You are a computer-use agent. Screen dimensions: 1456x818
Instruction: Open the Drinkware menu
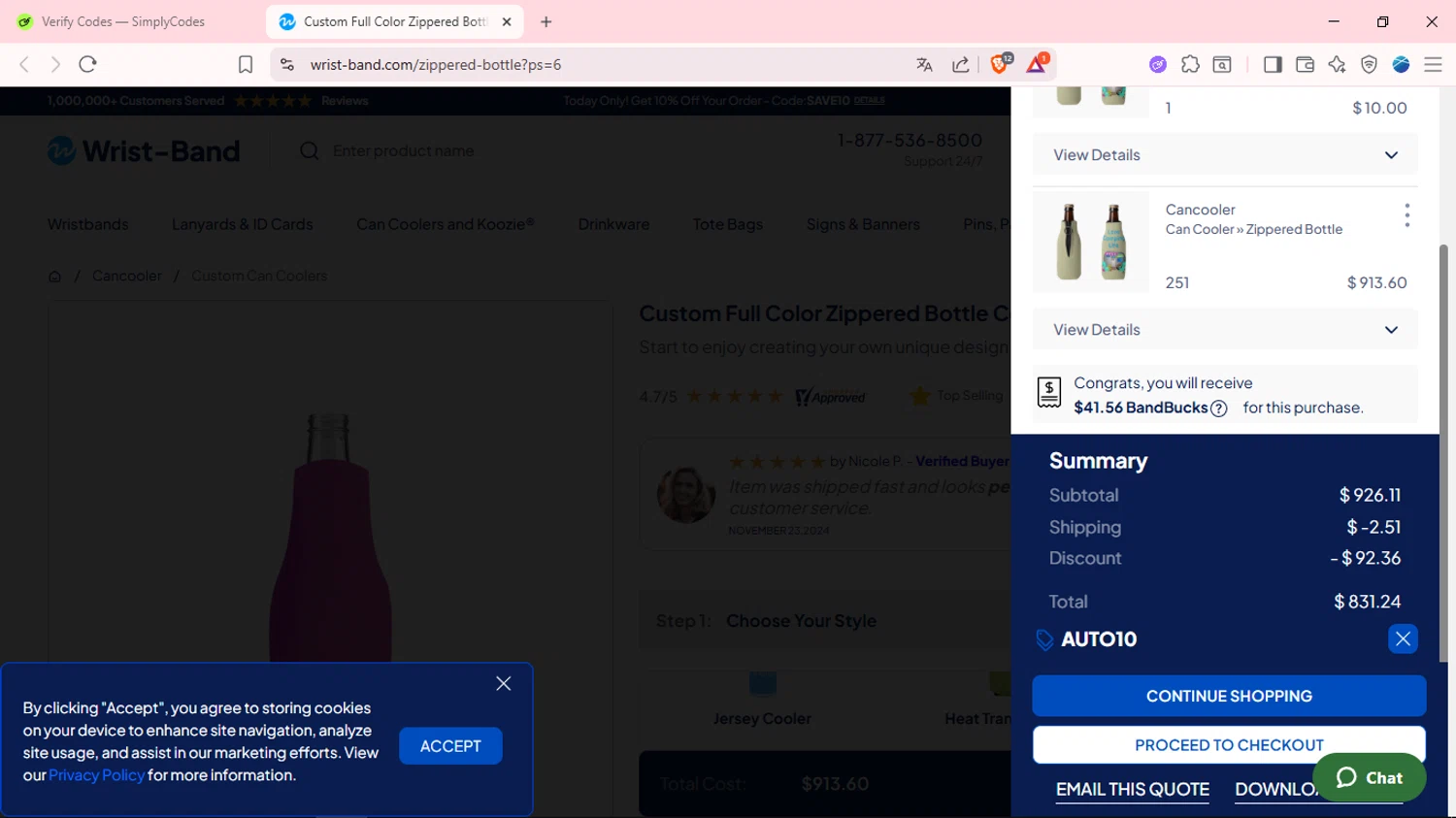pos(613,224)
